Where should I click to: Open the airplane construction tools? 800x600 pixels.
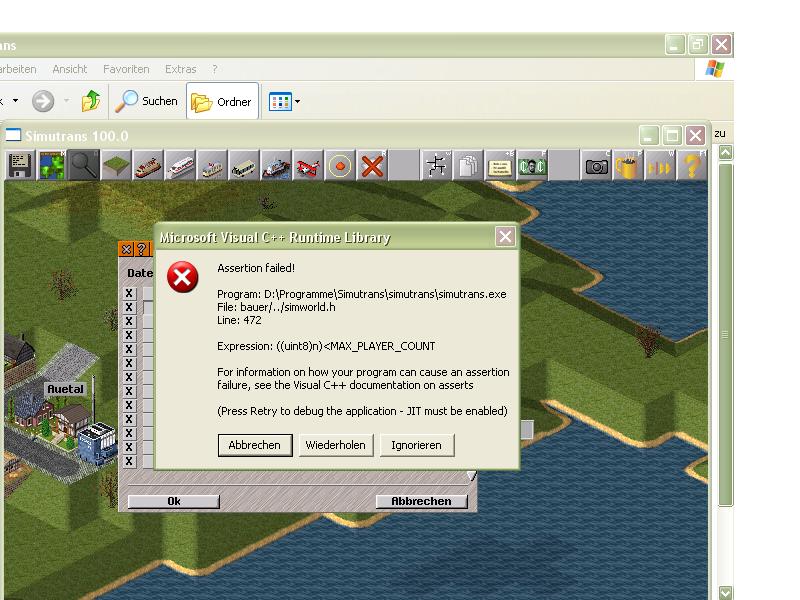pyautogui.click(x=308, y=166)
